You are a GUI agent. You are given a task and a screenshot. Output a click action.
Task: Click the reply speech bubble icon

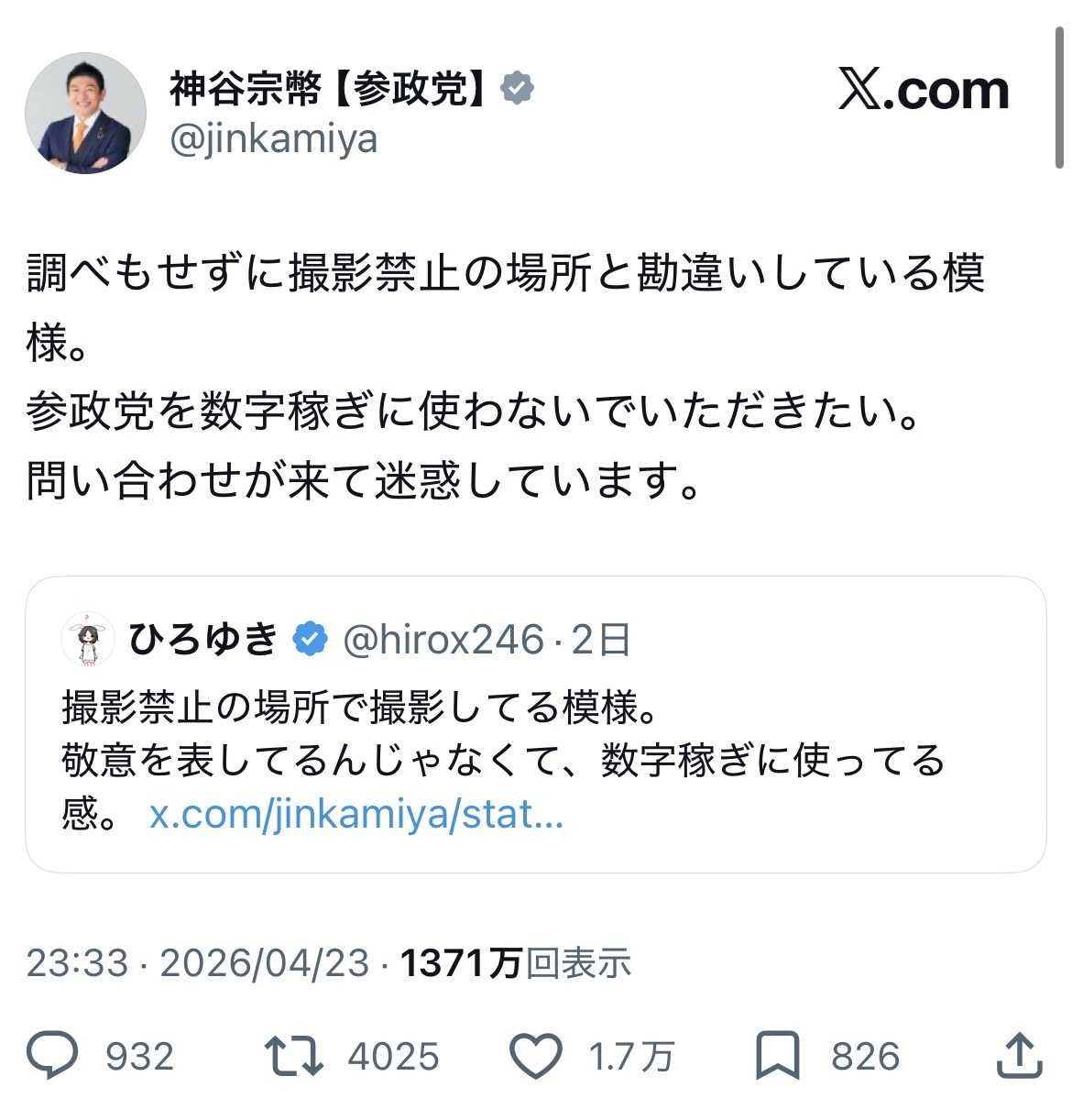pyautogui.click(x=53, y=1056)
